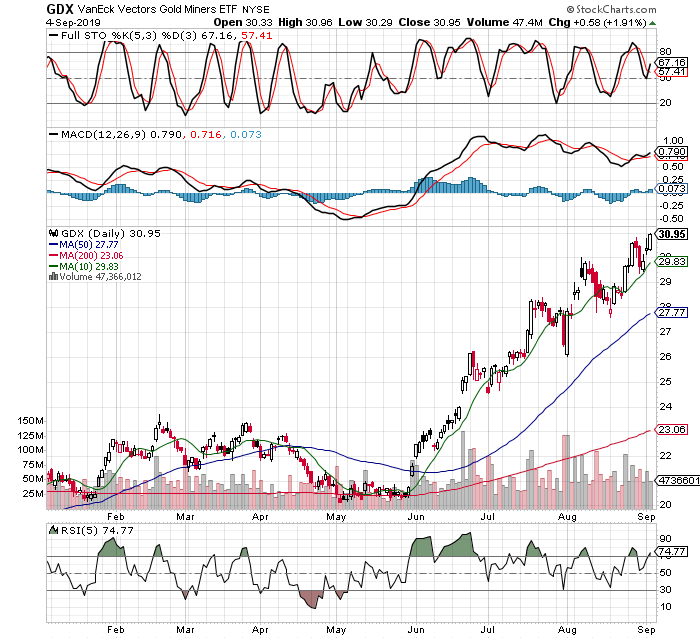Click the red 0.716 MACD signal value
The height and width of the screenshot is (639, 700).
[206, 134]
